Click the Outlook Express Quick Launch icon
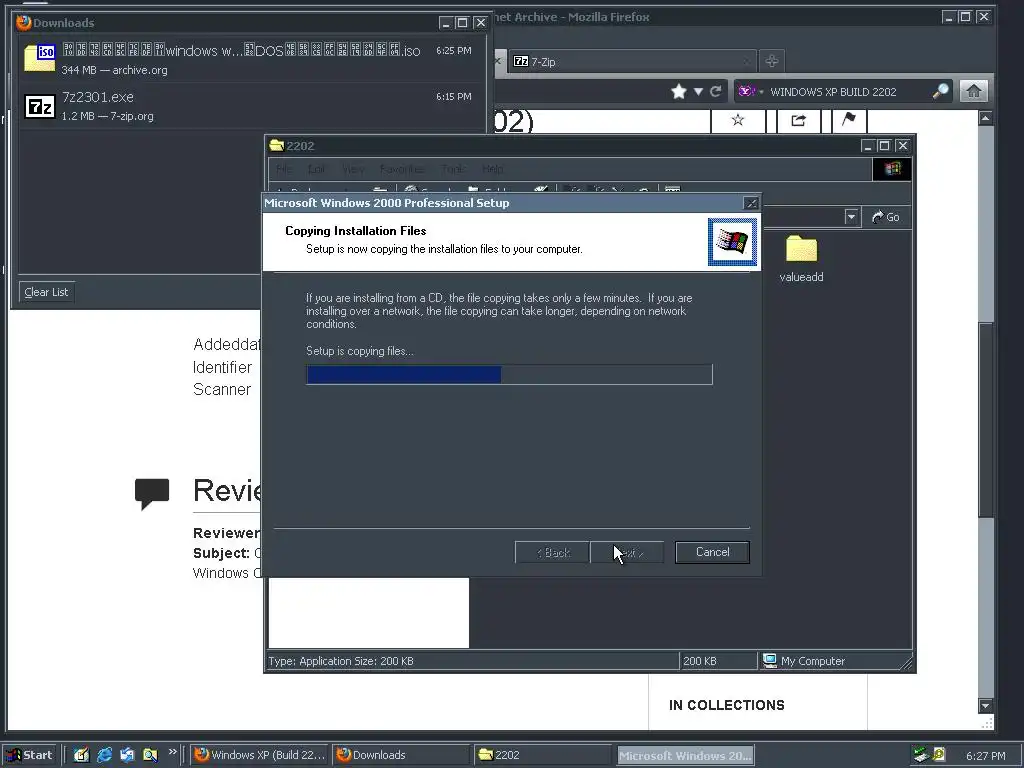 tap(127, 755)
